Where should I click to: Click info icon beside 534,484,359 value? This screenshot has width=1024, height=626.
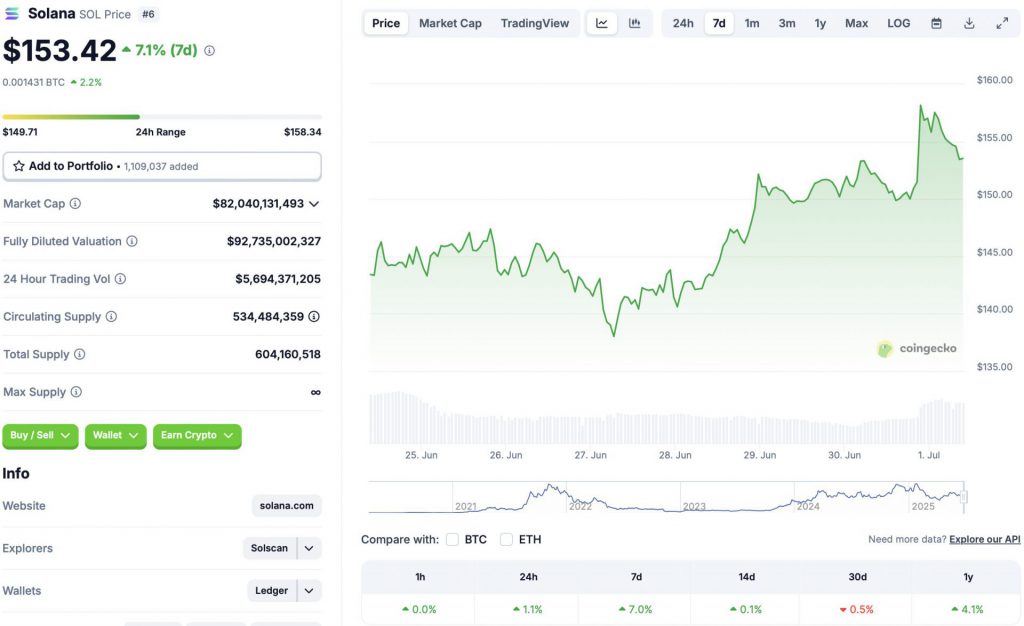pyautogui.click(x=314, y=317)
